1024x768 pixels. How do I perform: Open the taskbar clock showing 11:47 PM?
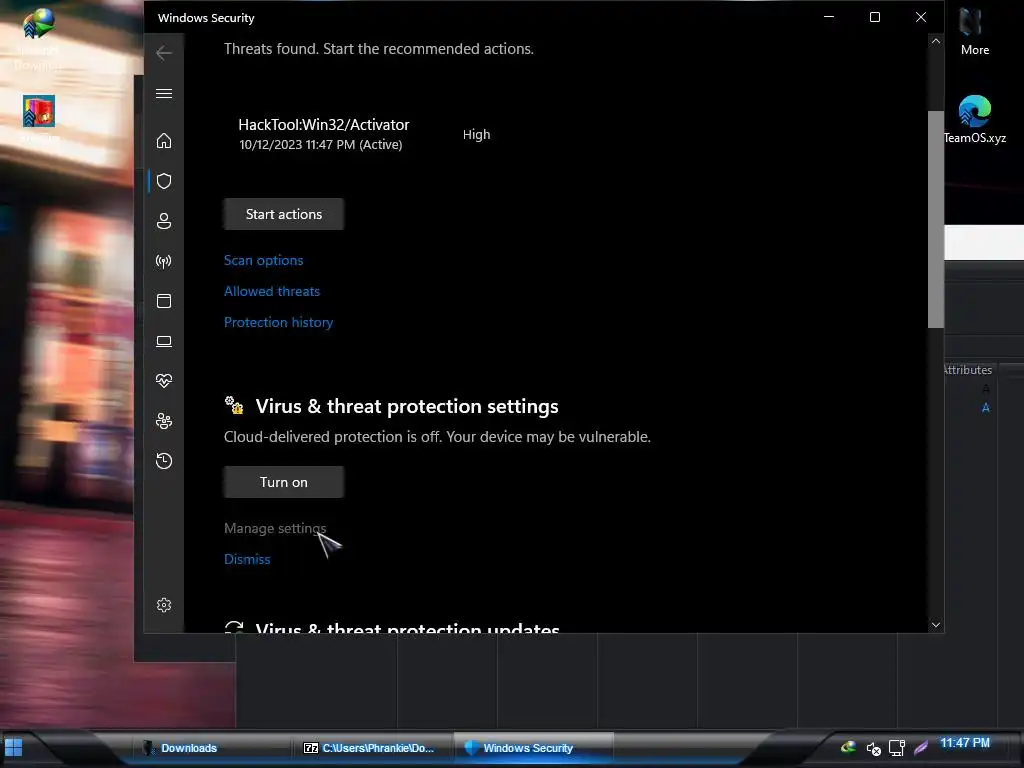click(965, 743)
